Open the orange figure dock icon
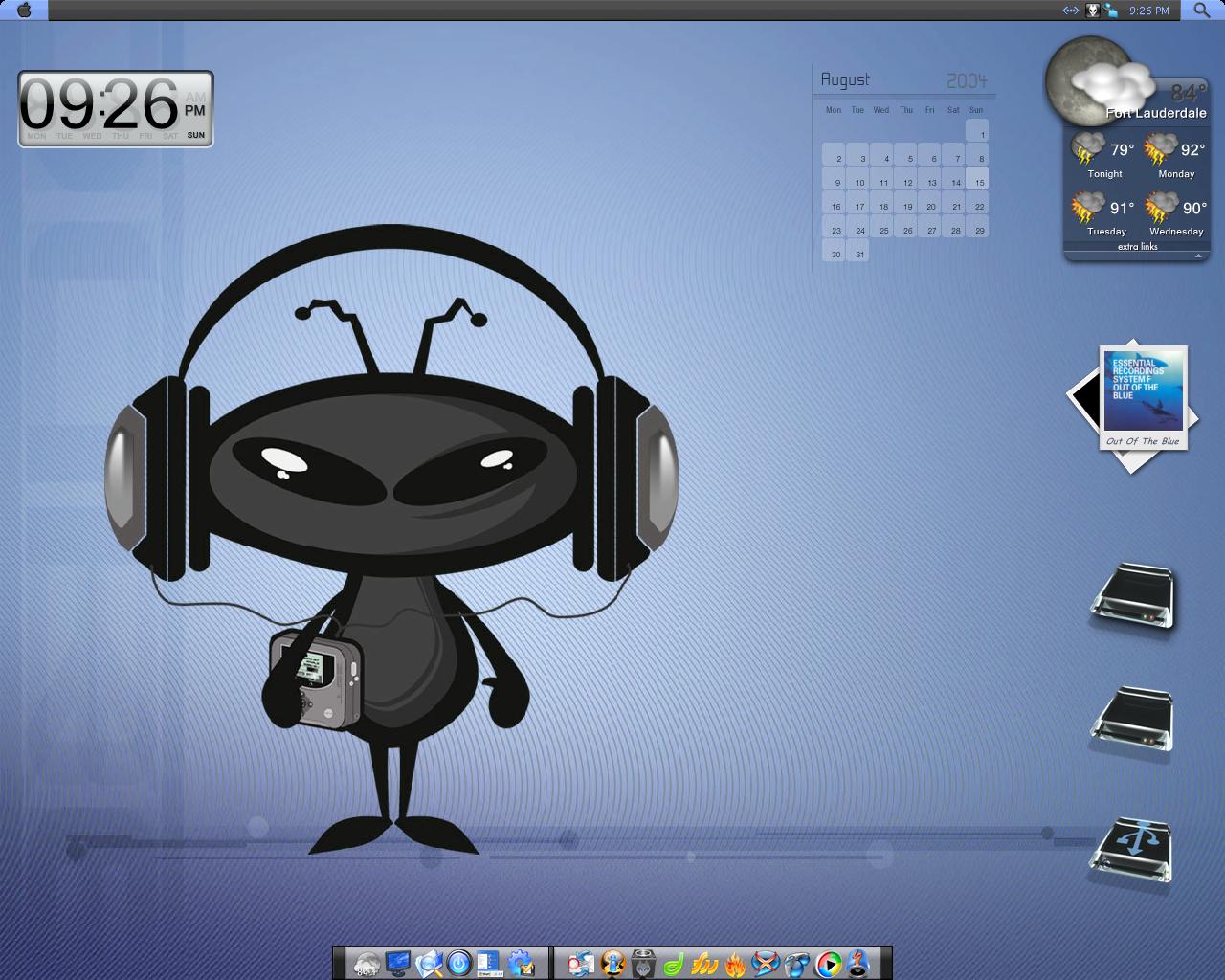 click(x=612, y=964)
